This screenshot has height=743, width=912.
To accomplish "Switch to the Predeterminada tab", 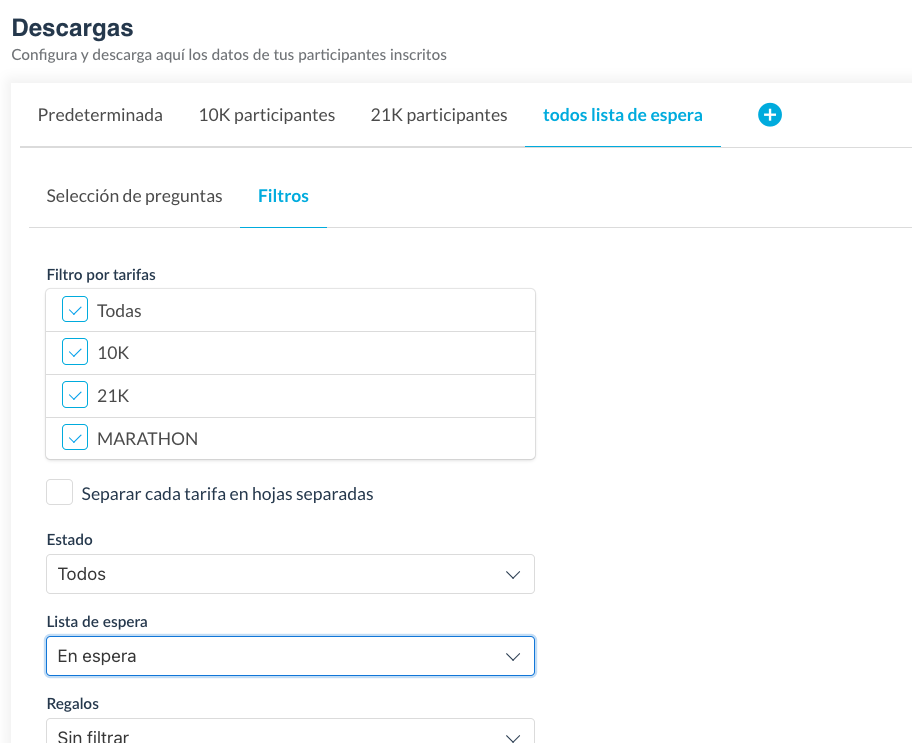I will coord(100,115).
